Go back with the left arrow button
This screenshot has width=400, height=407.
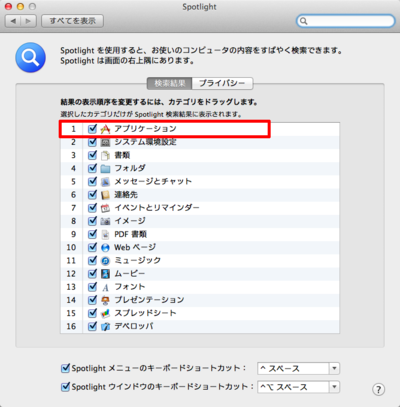pos(13,21)
